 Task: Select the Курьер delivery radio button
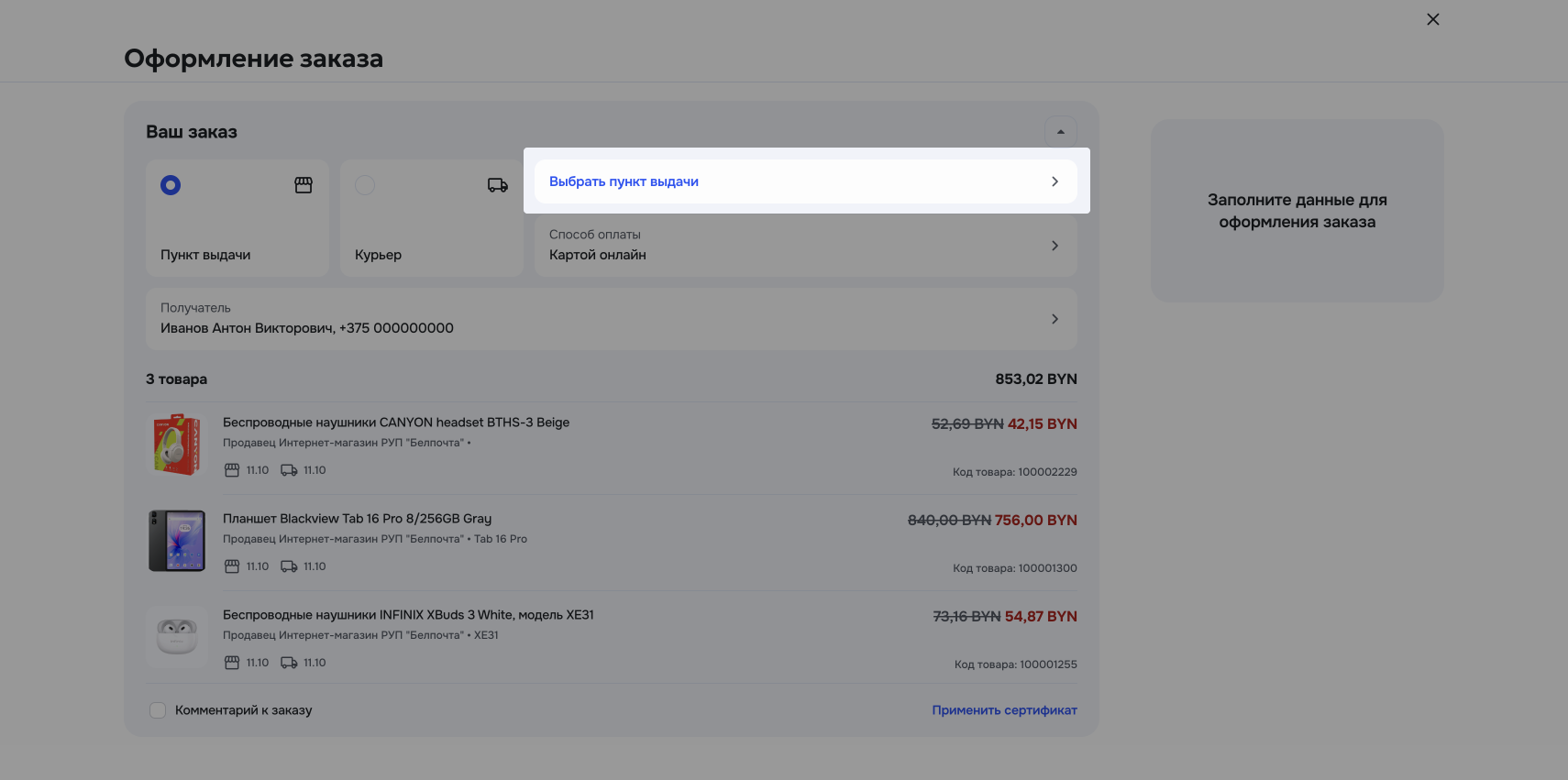click(365, 185)
